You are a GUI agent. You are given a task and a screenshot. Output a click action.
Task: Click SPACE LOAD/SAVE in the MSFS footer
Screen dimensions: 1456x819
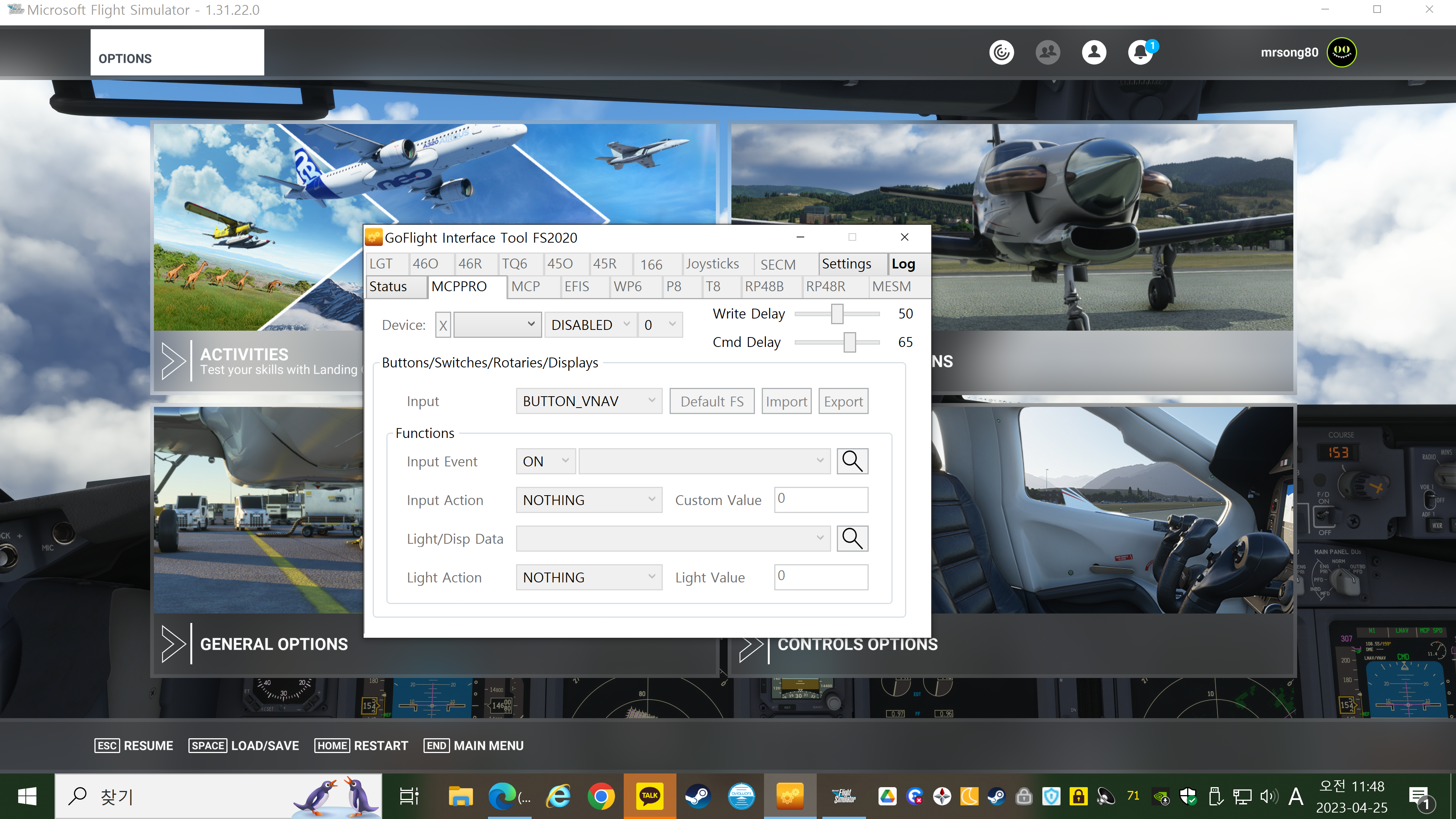pyautogui.click(x=243, y=746)
